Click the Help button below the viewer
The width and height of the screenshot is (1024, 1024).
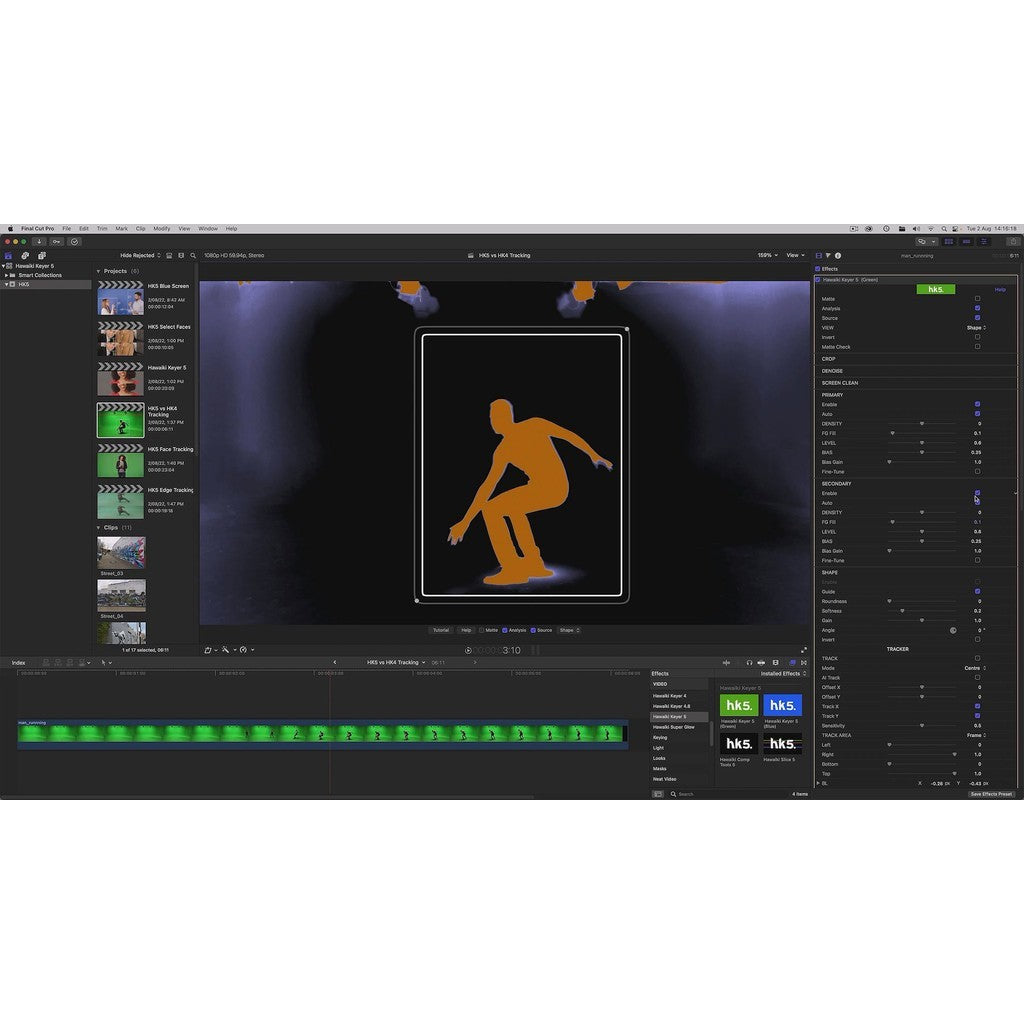tap(466, 630)
